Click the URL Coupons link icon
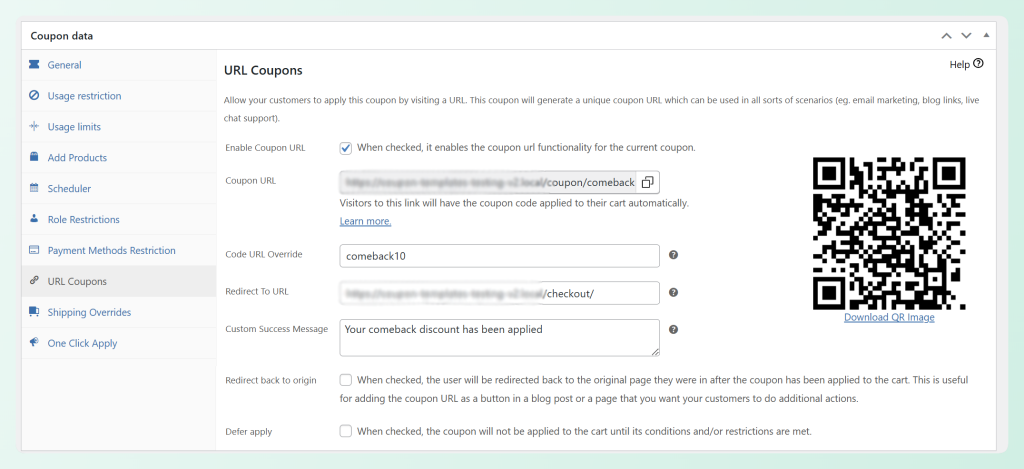The width and height of the screenshot is (1024, 469). [x=34, y=281]
